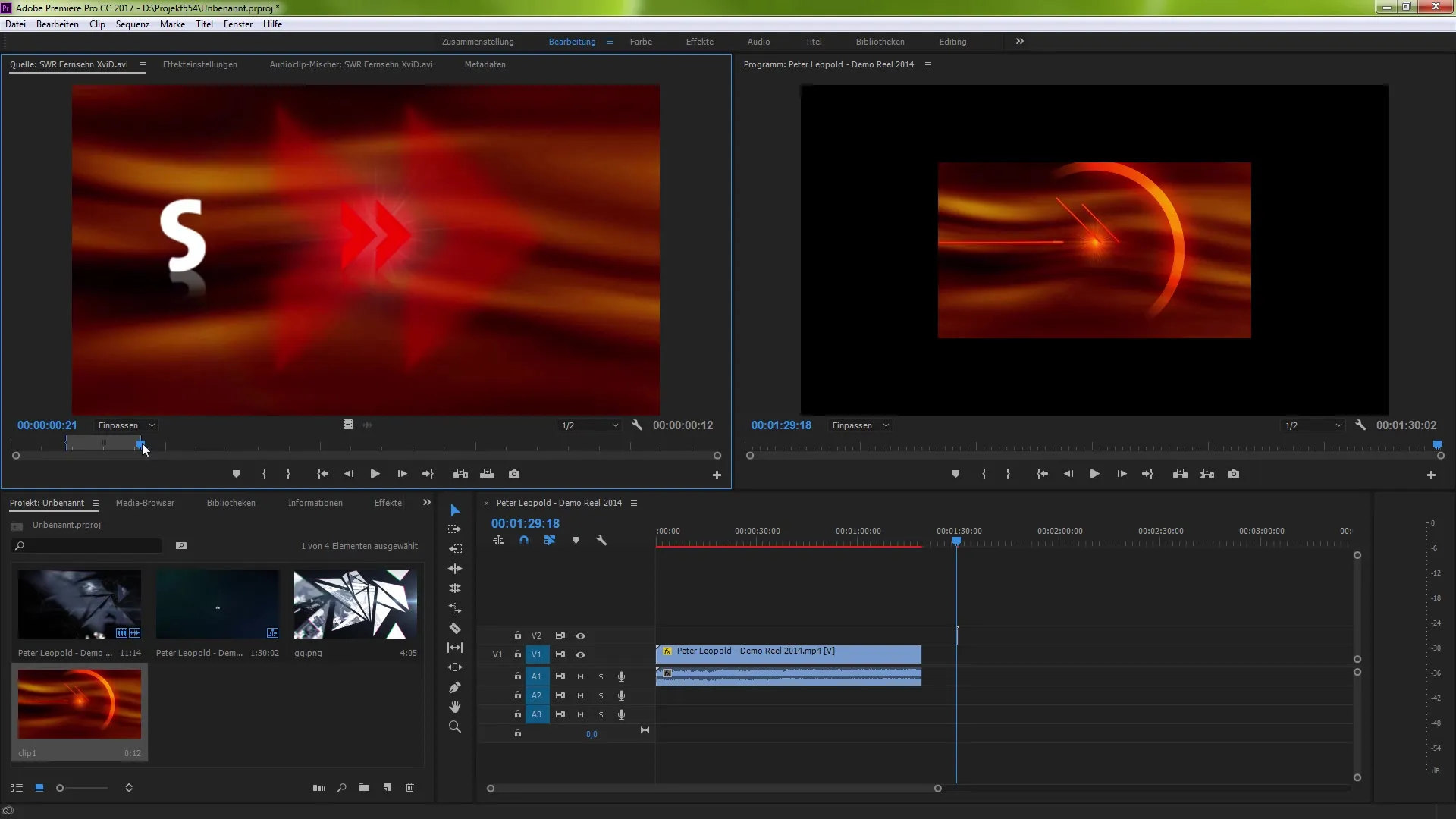Click New Item icon in Project panel
1456x819 pixels.
(388, 788)
